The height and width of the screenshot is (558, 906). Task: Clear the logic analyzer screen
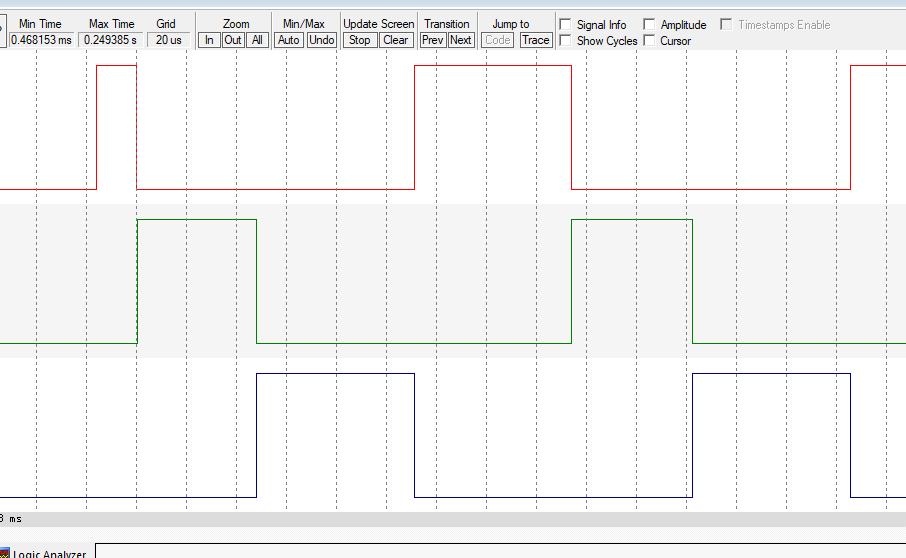pos(396,40)
